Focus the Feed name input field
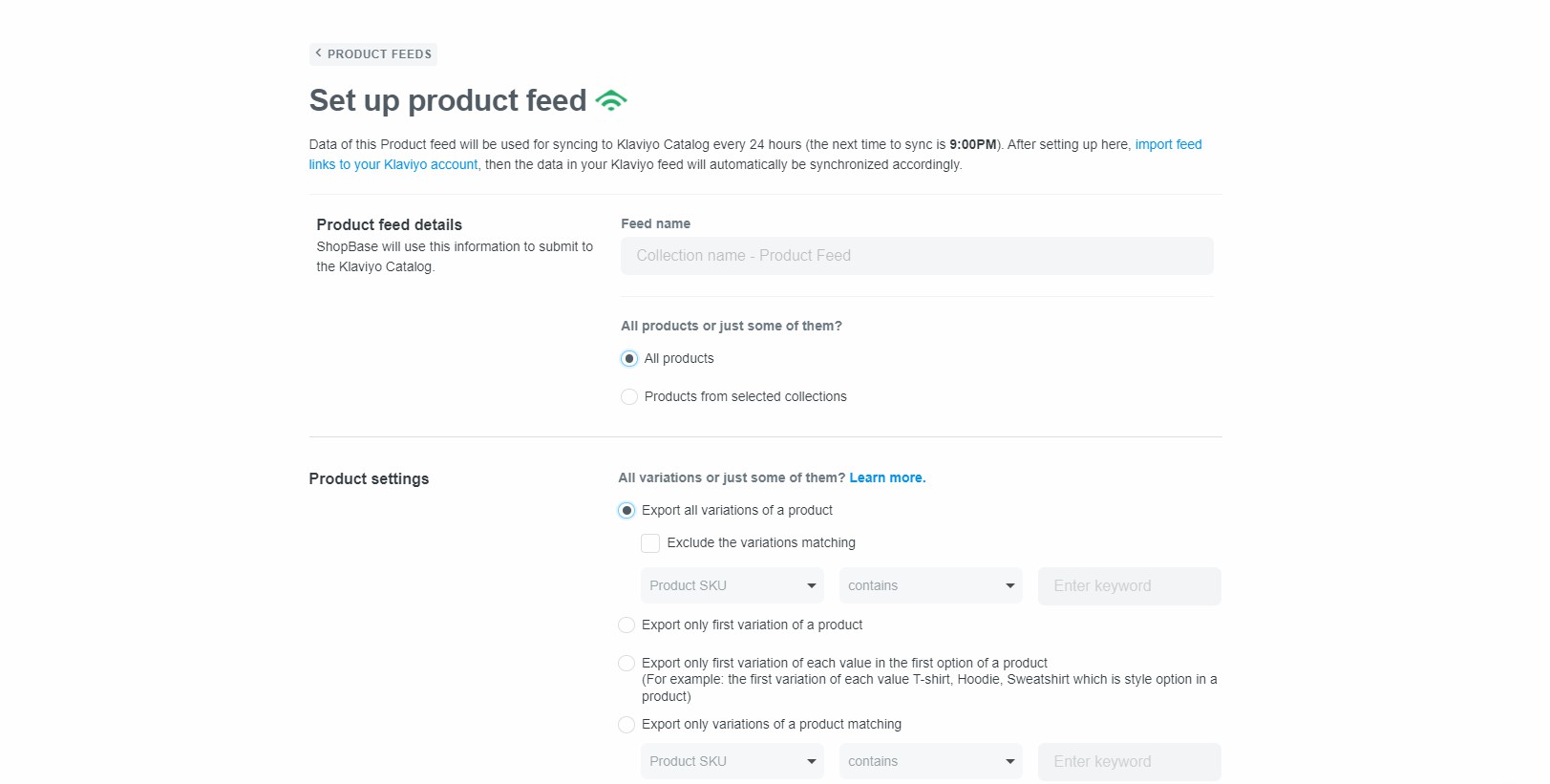 pyautogui.click(x=916, y=256)
